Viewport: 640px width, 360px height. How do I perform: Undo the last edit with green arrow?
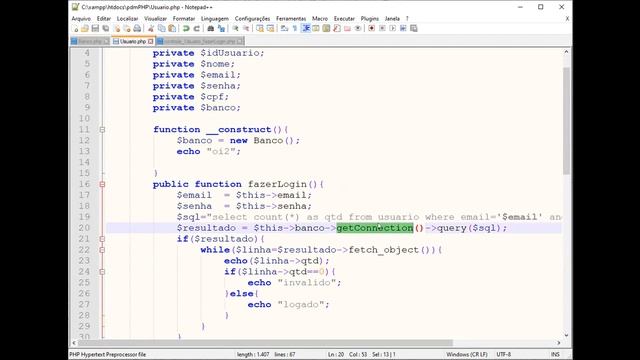pos(186,28)
